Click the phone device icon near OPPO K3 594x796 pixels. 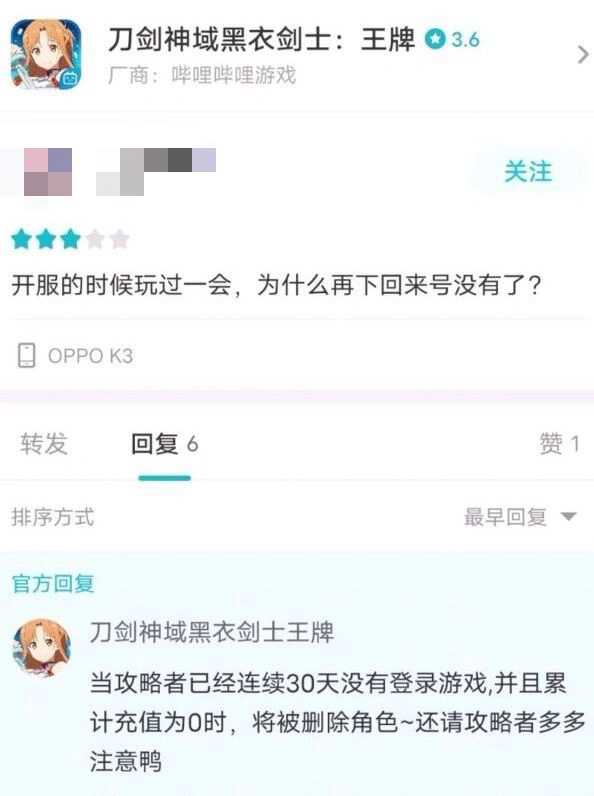click(26, 355)
